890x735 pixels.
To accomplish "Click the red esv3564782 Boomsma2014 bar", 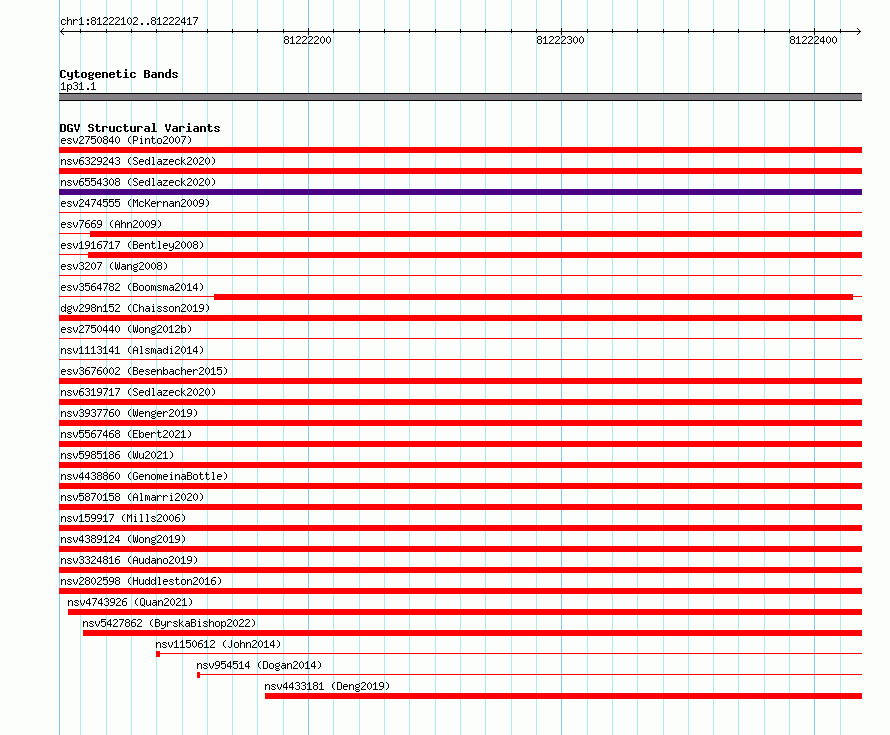I will pyautogui.click(x=533, y=297).
